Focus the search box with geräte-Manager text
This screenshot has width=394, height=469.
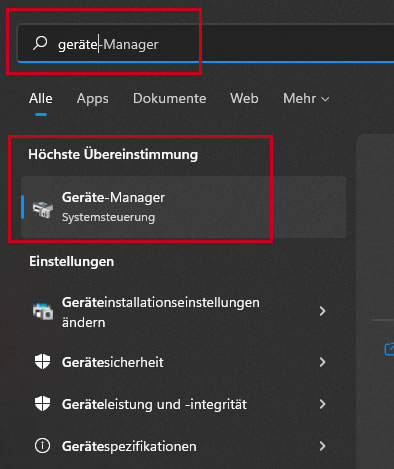click(x=205, y=43)
